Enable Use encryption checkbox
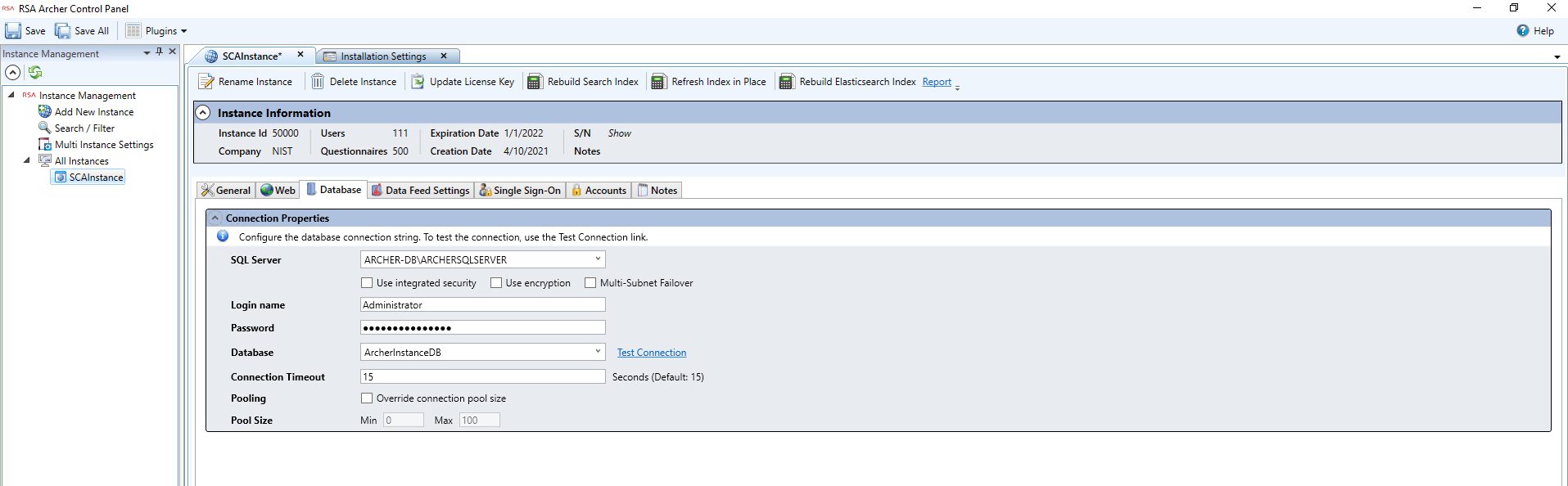 (x=496, y=283)
